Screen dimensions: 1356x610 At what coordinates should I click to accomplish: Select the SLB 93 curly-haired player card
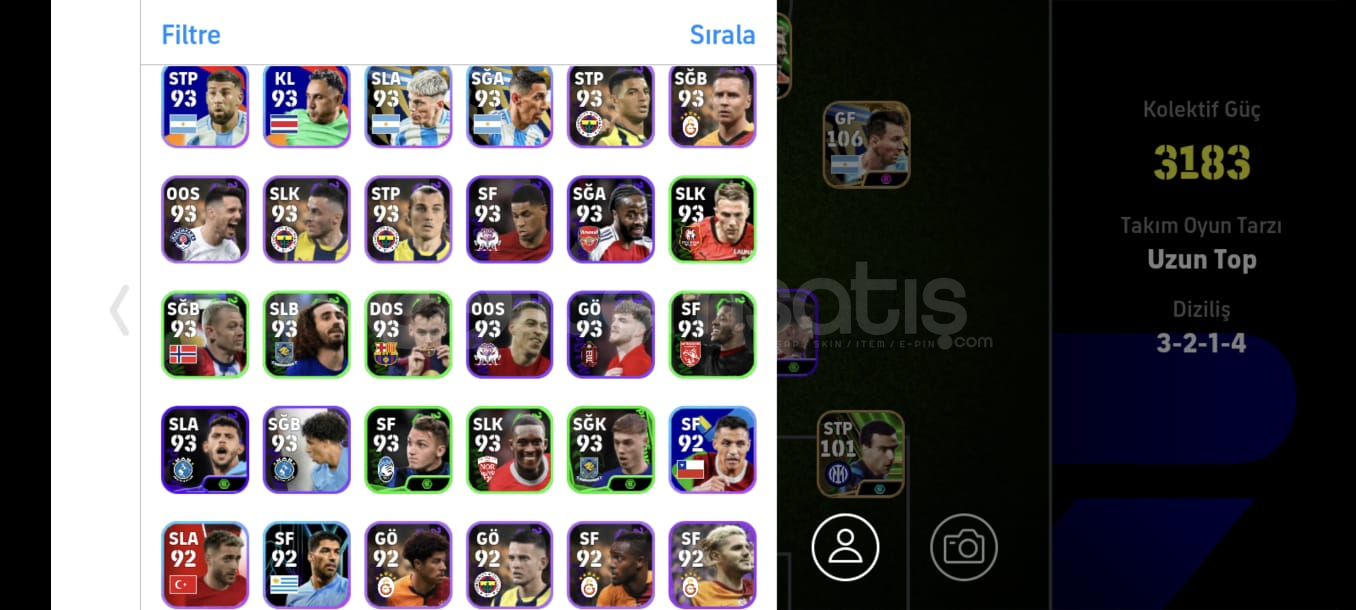click(306, 335)
